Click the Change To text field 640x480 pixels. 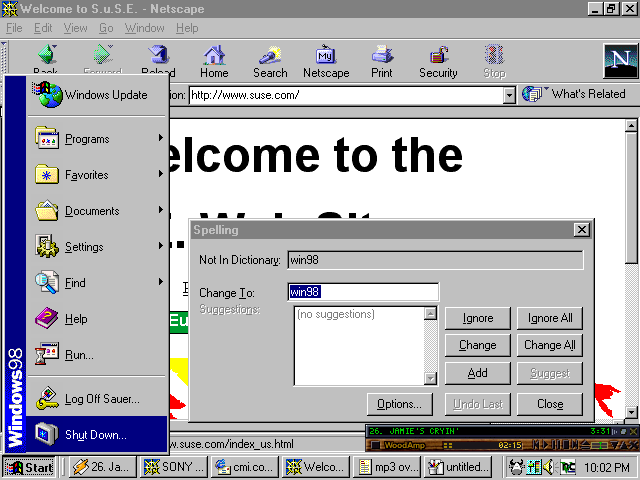363,292
